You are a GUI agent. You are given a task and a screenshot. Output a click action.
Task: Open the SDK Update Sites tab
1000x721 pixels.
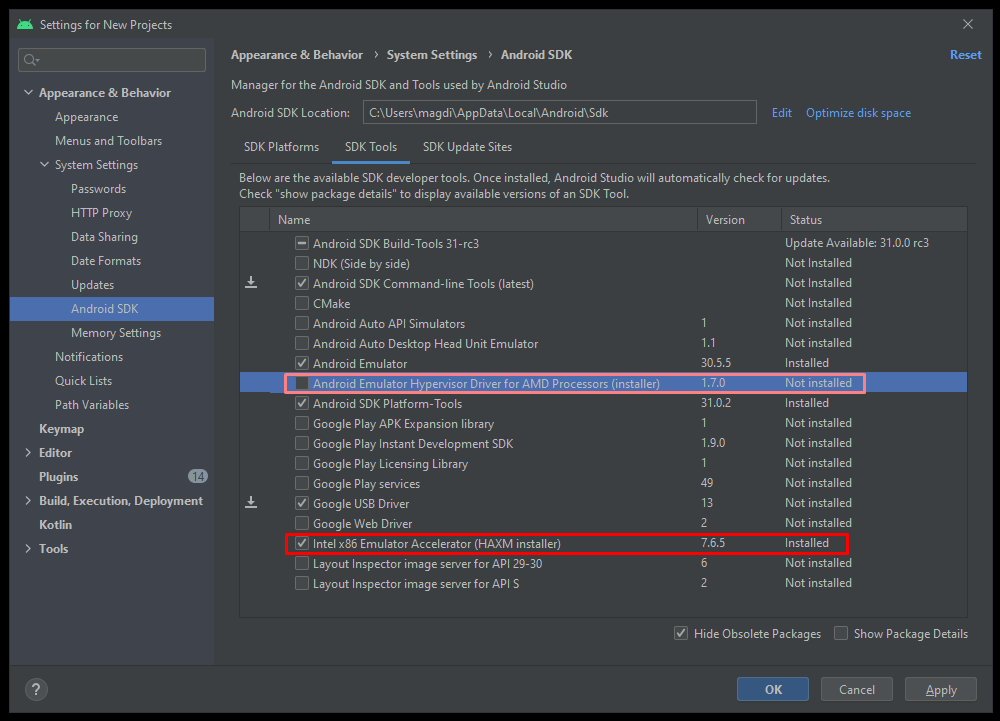point(467,147)
